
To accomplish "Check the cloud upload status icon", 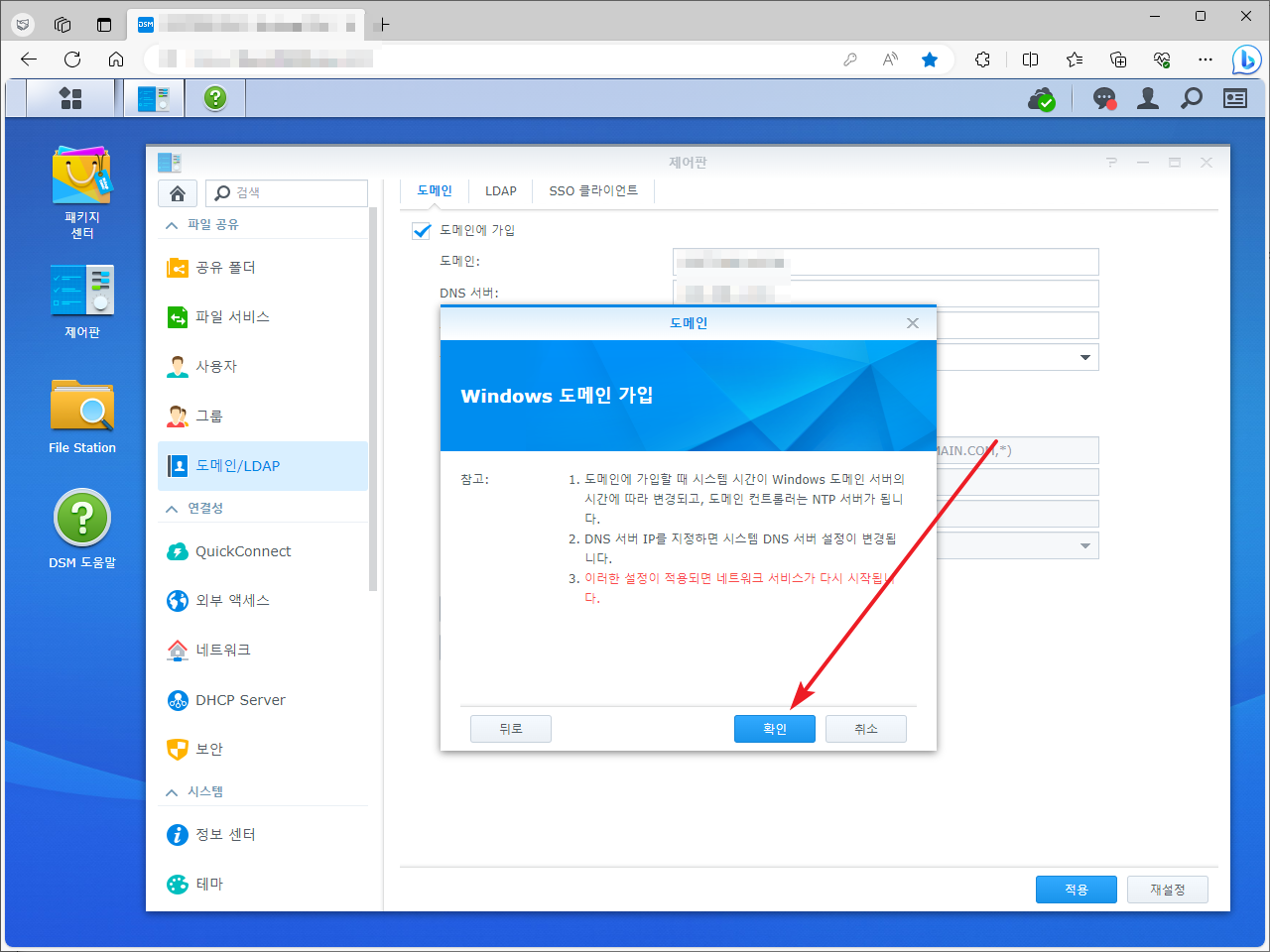I will click(x=1041, y=98).
